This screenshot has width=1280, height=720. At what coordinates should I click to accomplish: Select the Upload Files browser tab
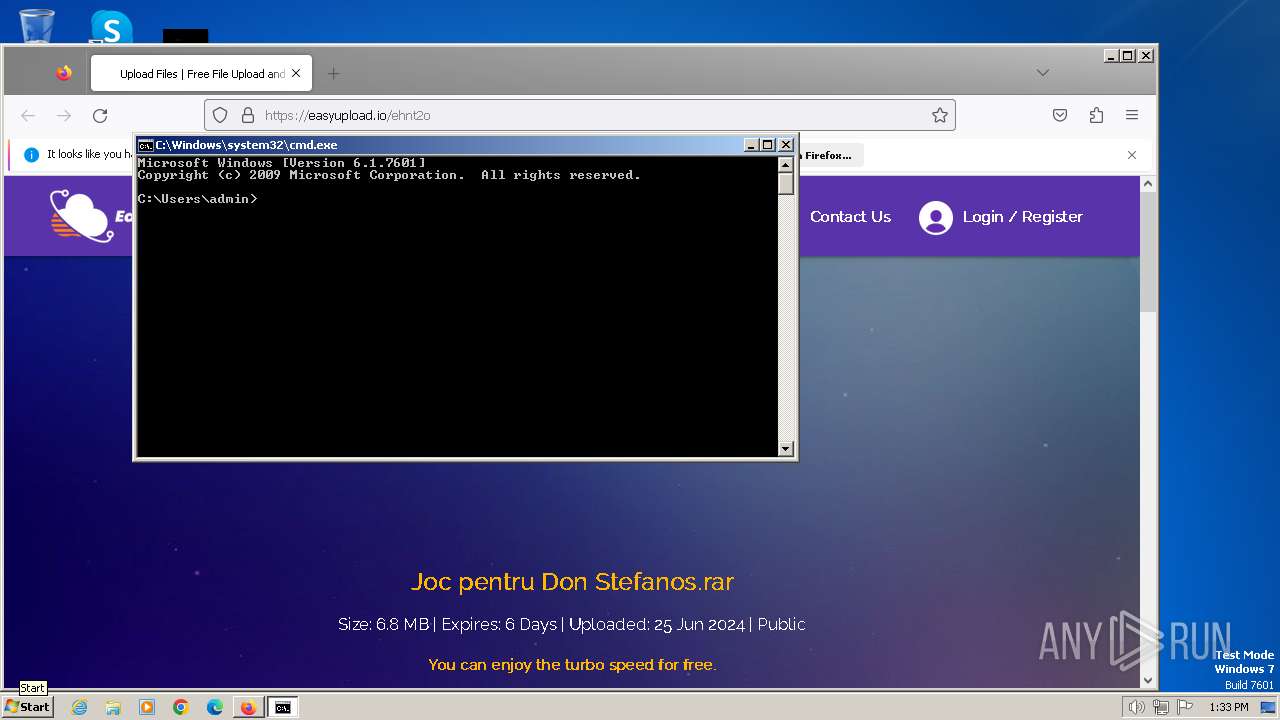pos(201,73)
